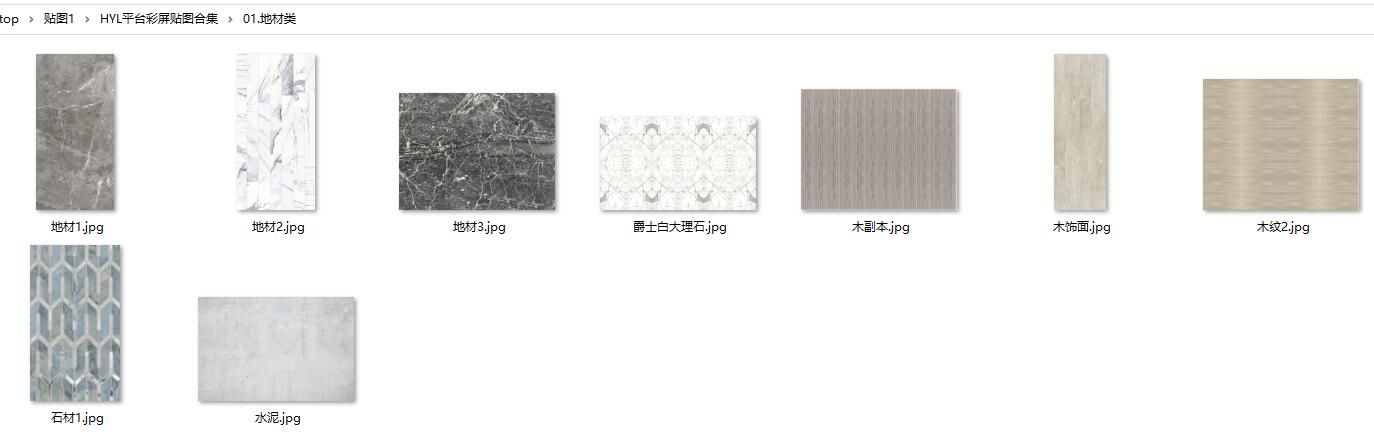Select the 地材1.jpg marble thumbnail
Screen dimensions: 1374x435
pos(75,132)
